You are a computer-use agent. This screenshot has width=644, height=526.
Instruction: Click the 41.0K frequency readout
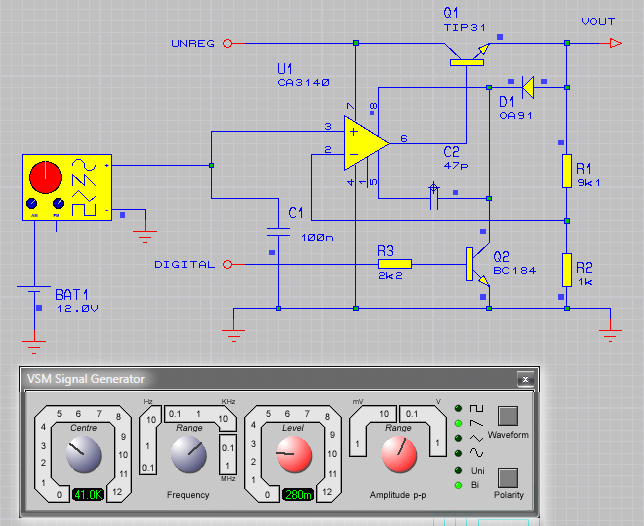pyautogui.click(x=88, y=494)
